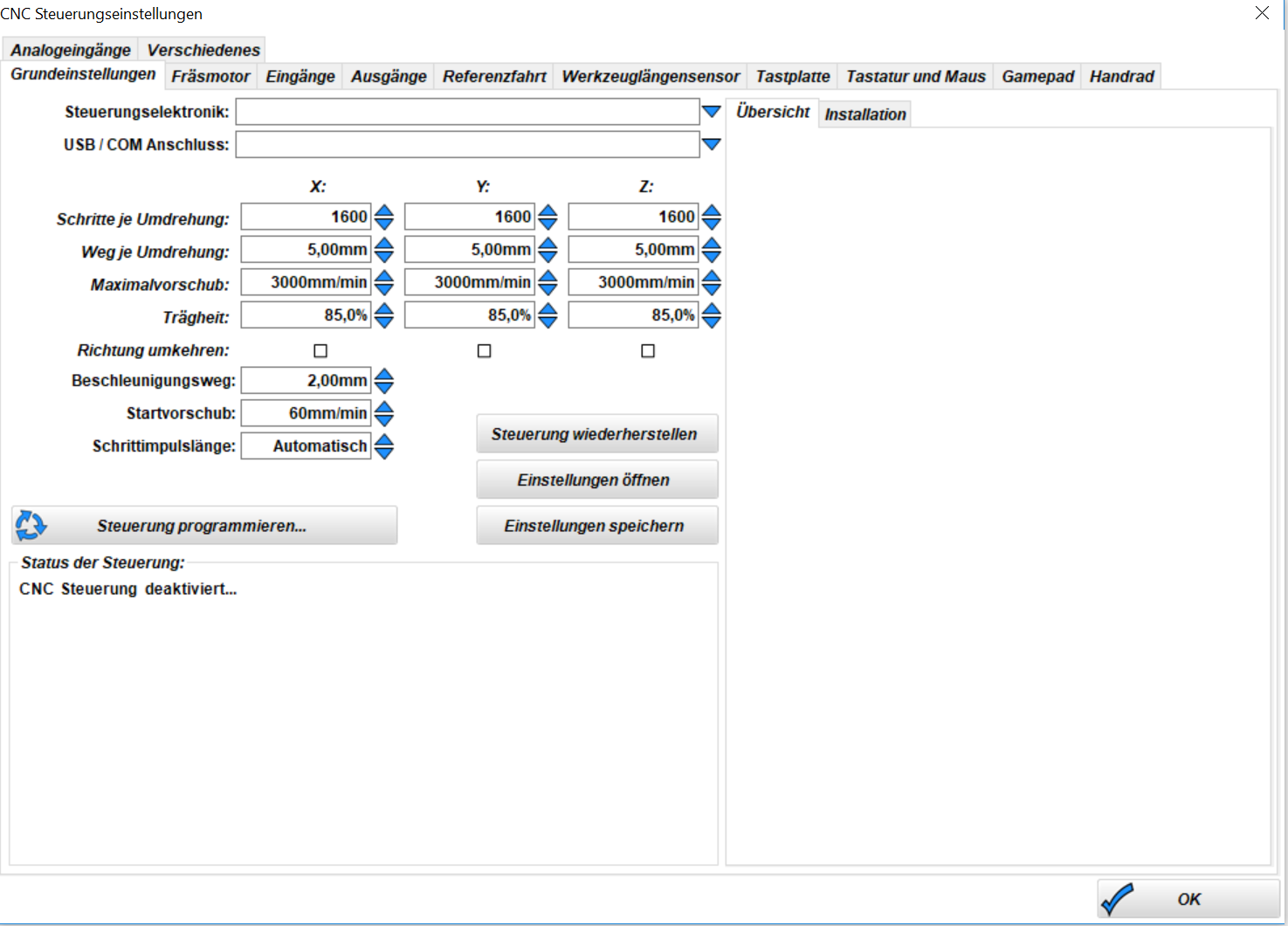Decrease Y Weg je Umdrehung with down arrow
The width and height of the screenshot is (1288, 926).
pyautogui.click(x=548, y=257)
